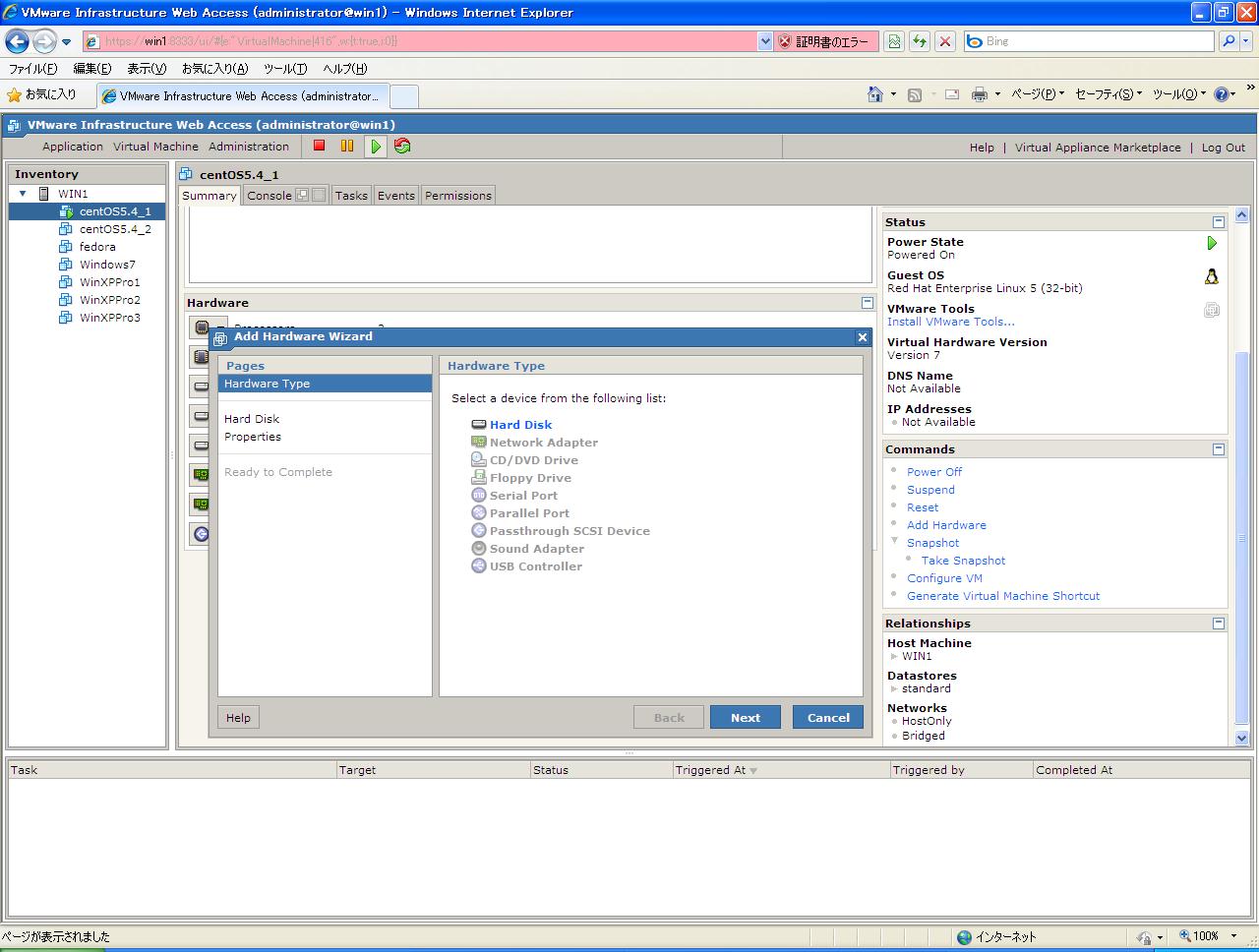Click Take Snapshot link
Viewport: 1259px width, 952px height.
coord(963,561)
